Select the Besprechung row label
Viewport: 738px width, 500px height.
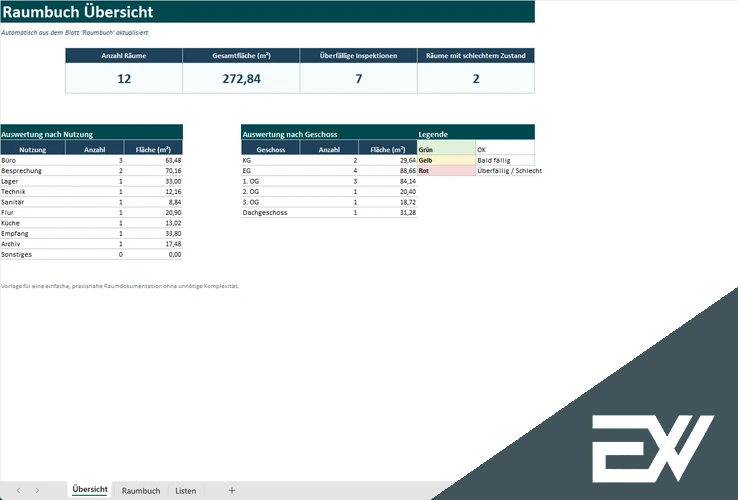point(32,170)
